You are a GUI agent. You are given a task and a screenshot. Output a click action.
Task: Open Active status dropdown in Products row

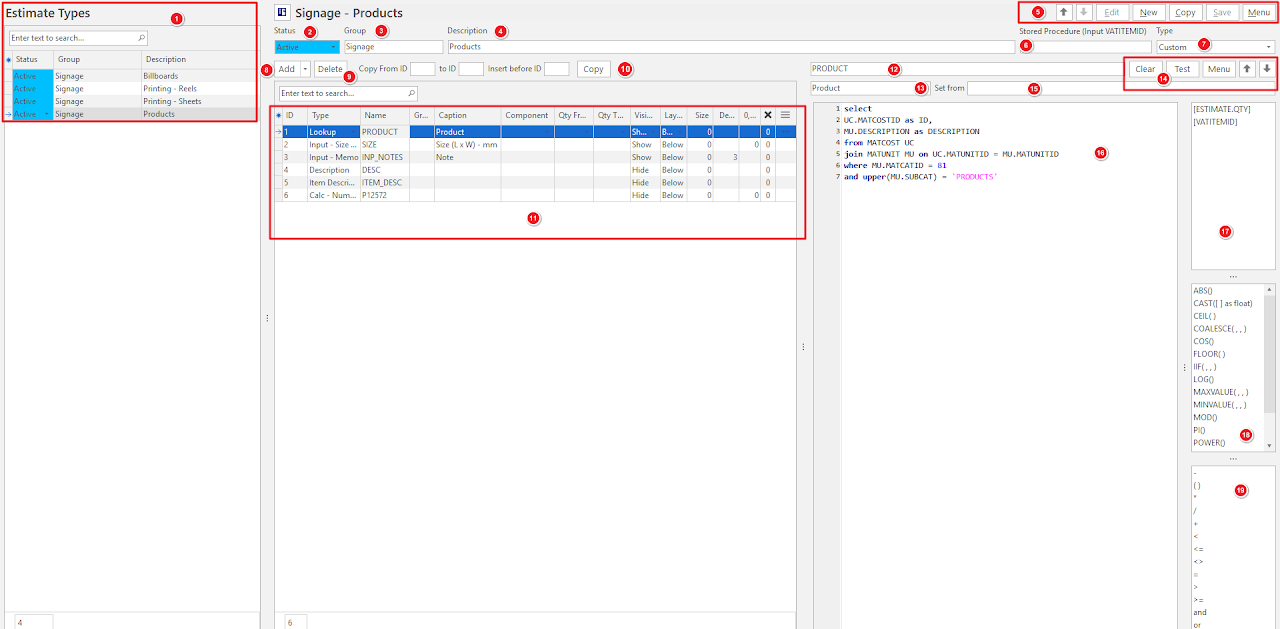[47, 114]
